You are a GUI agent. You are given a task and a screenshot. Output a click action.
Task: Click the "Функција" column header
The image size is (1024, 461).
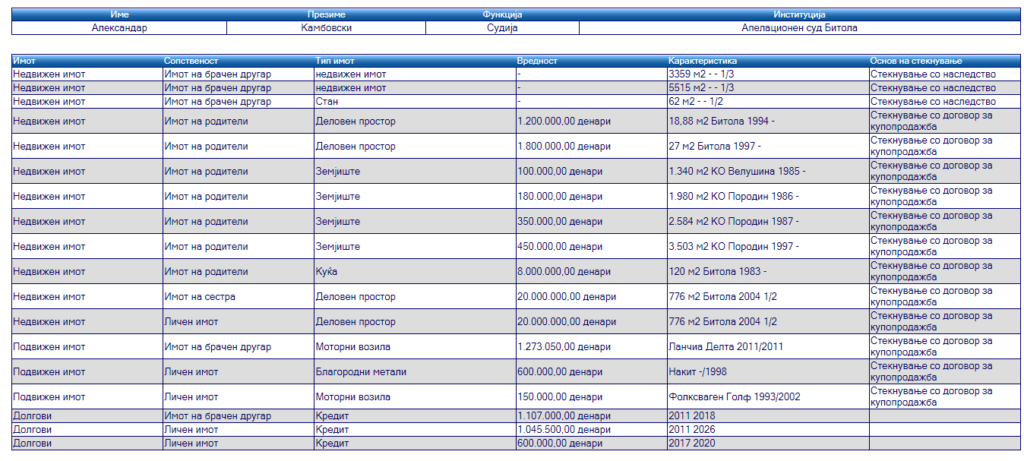[502, 15]
